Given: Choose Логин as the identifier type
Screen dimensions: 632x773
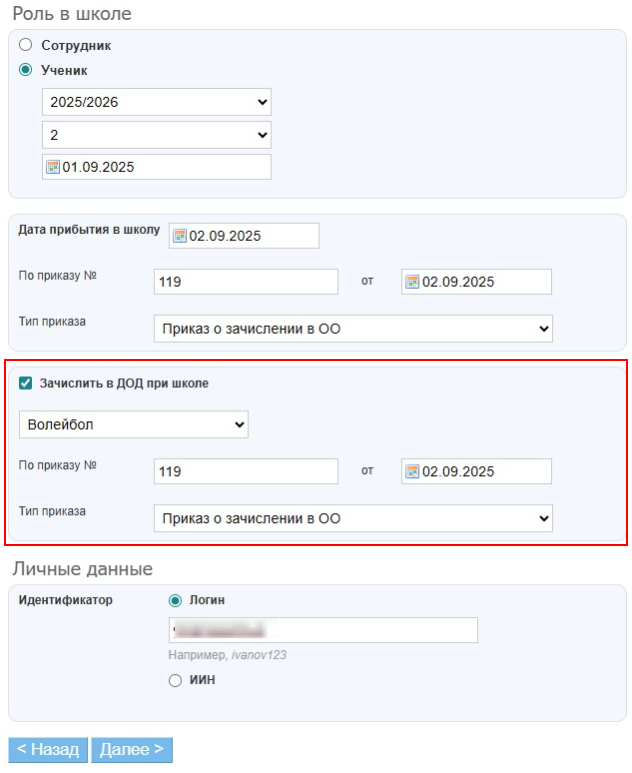Looking at the screenshot, I should click(x=176, y=600).
